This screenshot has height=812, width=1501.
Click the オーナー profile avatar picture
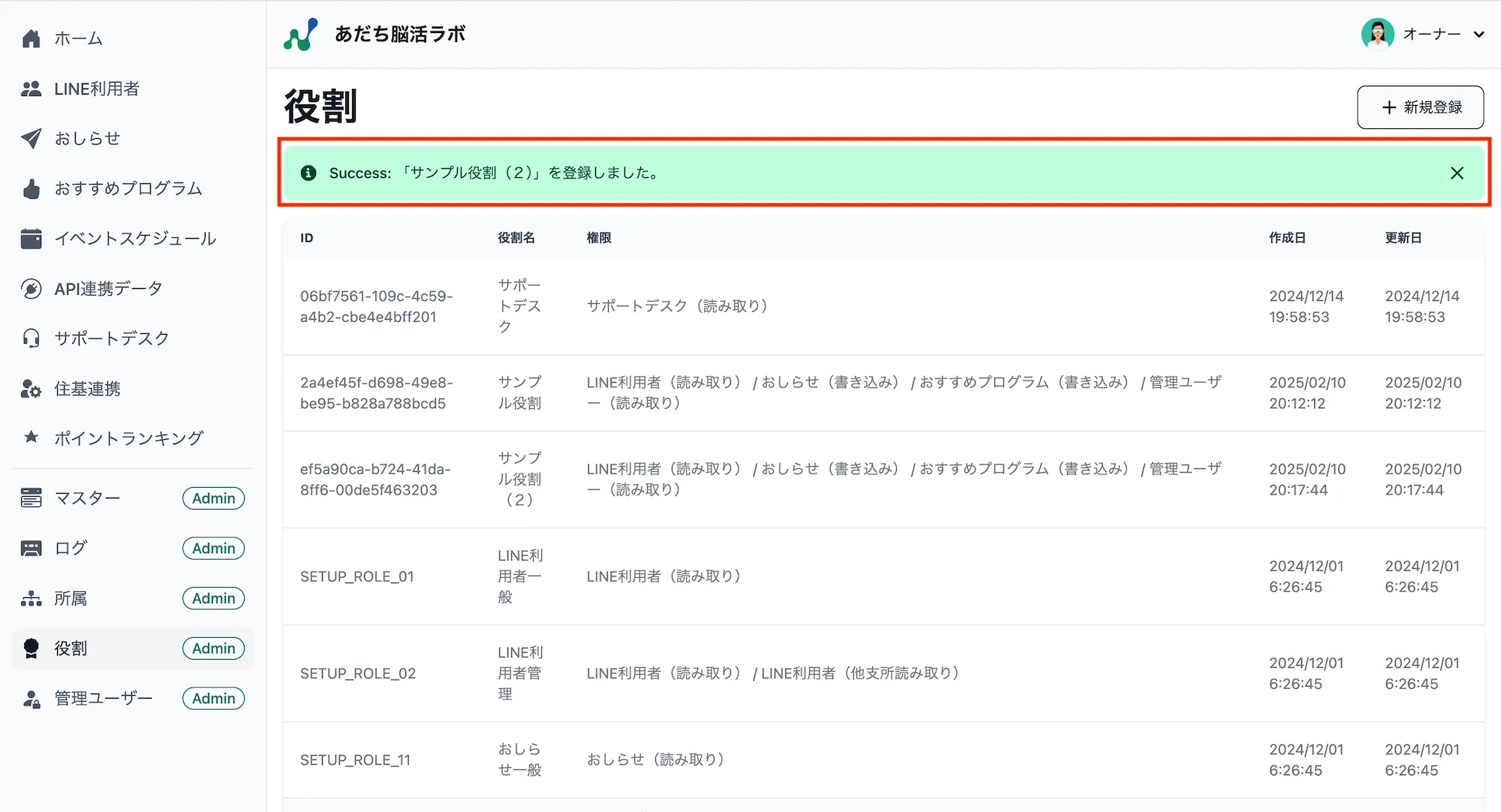[x=1378, y=33]
